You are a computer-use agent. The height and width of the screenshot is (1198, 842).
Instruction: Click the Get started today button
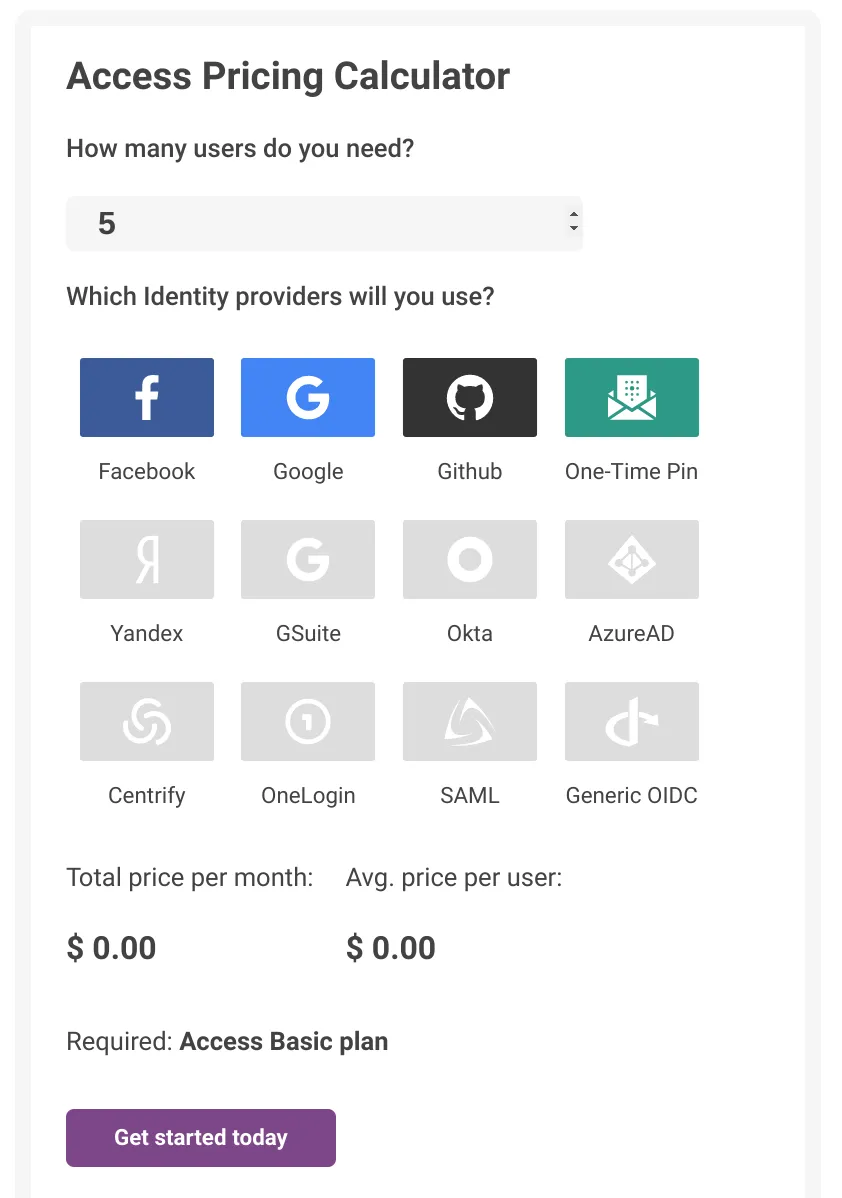pyautogui.click(x=200, y=1137)
